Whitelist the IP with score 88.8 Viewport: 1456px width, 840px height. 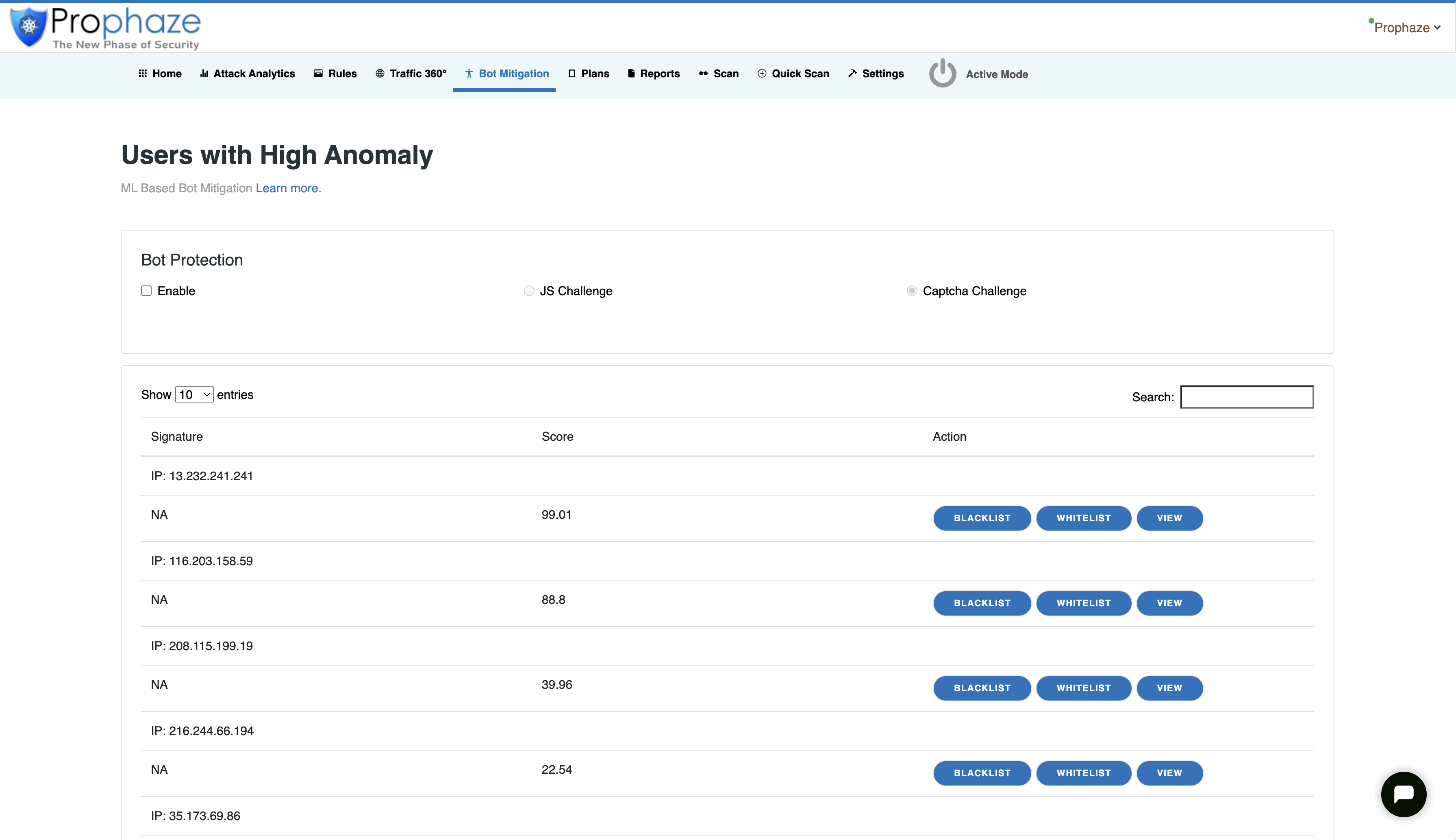coord(1083,603)
